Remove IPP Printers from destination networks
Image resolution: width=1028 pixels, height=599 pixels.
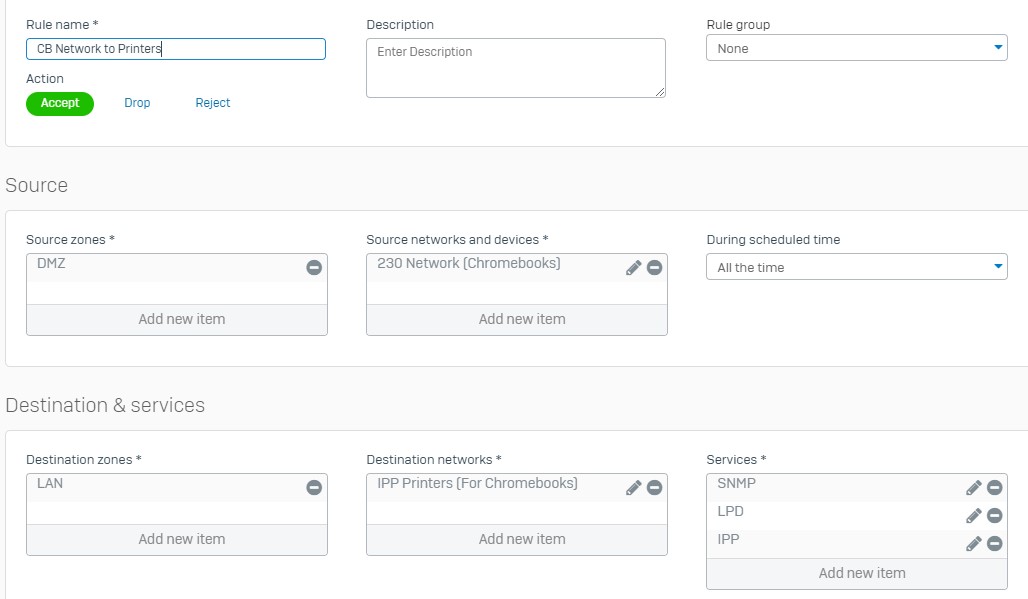(x=654, y=488)
